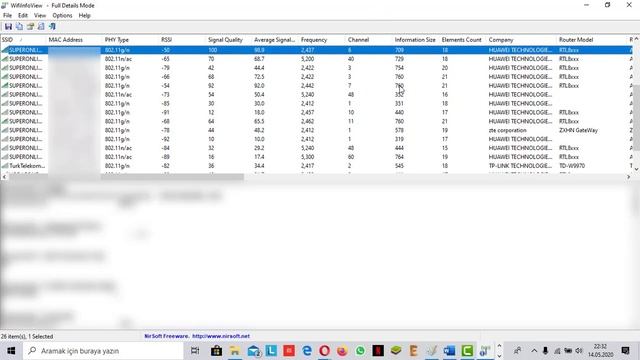Click the frequency cell '5,300'
640x360 pixels.
(x=307, y=157)
